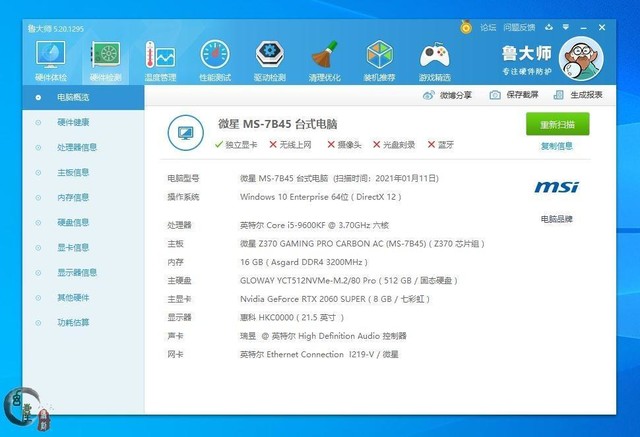Viewport: 640px width, 437px height.
Task: Select 电脑概览 overview in sidebar
Action: pyautogui.click(x=83, y=97)
